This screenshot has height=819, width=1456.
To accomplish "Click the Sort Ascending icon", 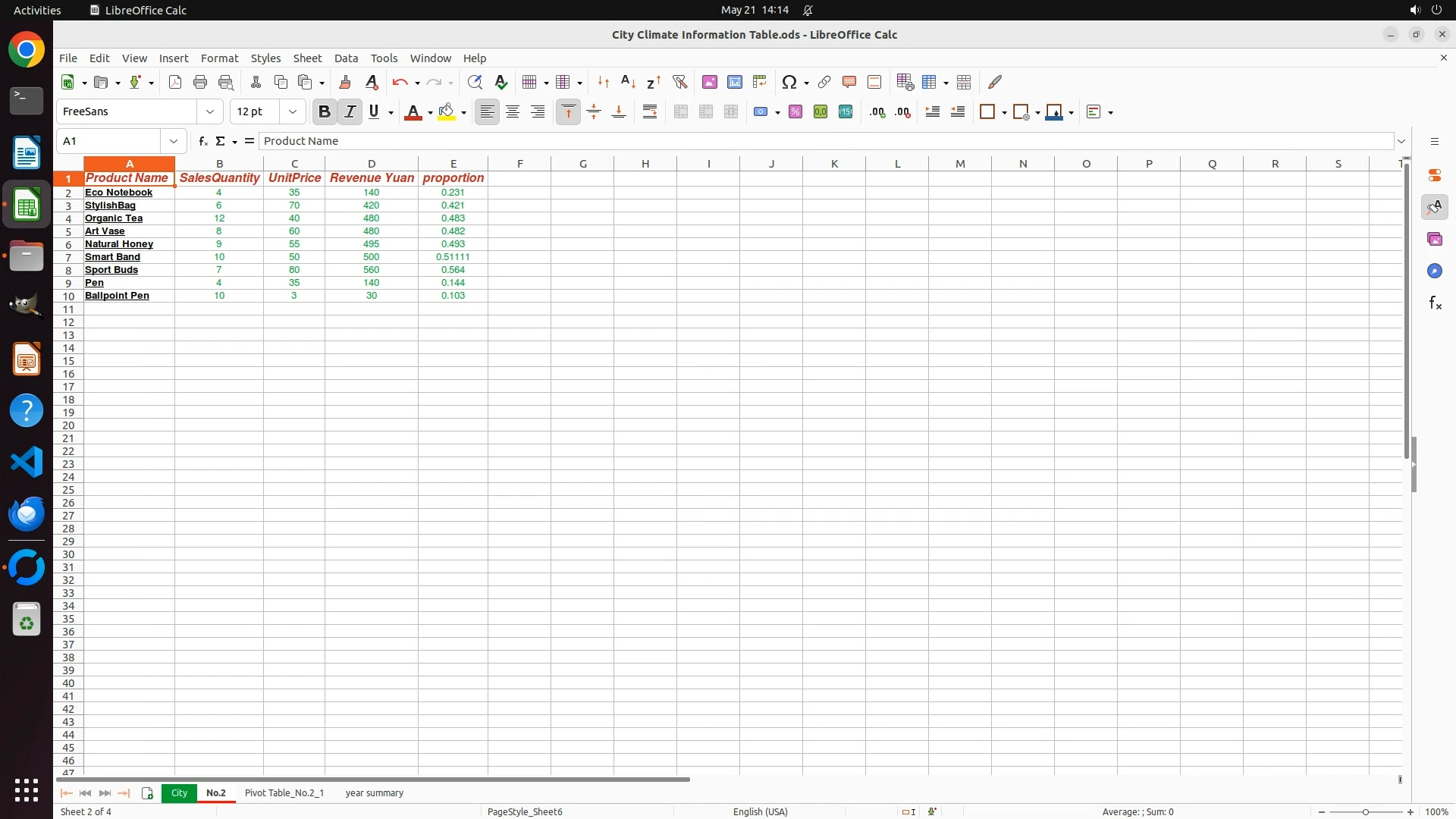I will (x=628, y=82).
